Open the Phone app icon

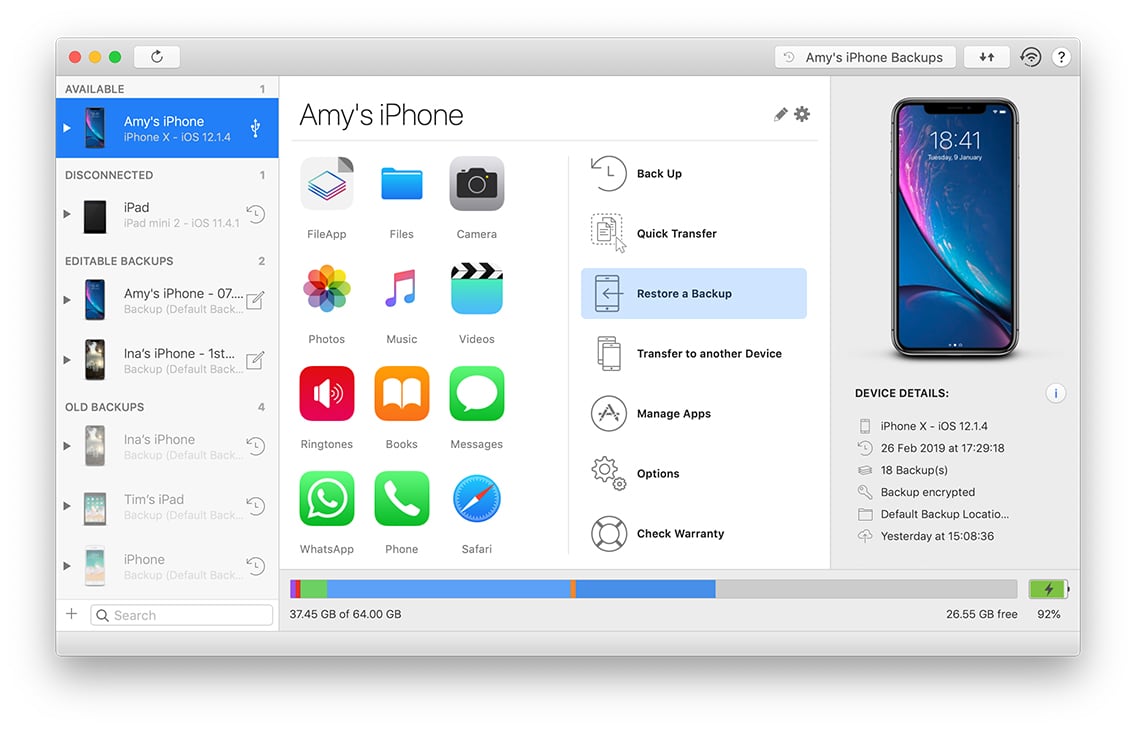(x=401, y=498)
